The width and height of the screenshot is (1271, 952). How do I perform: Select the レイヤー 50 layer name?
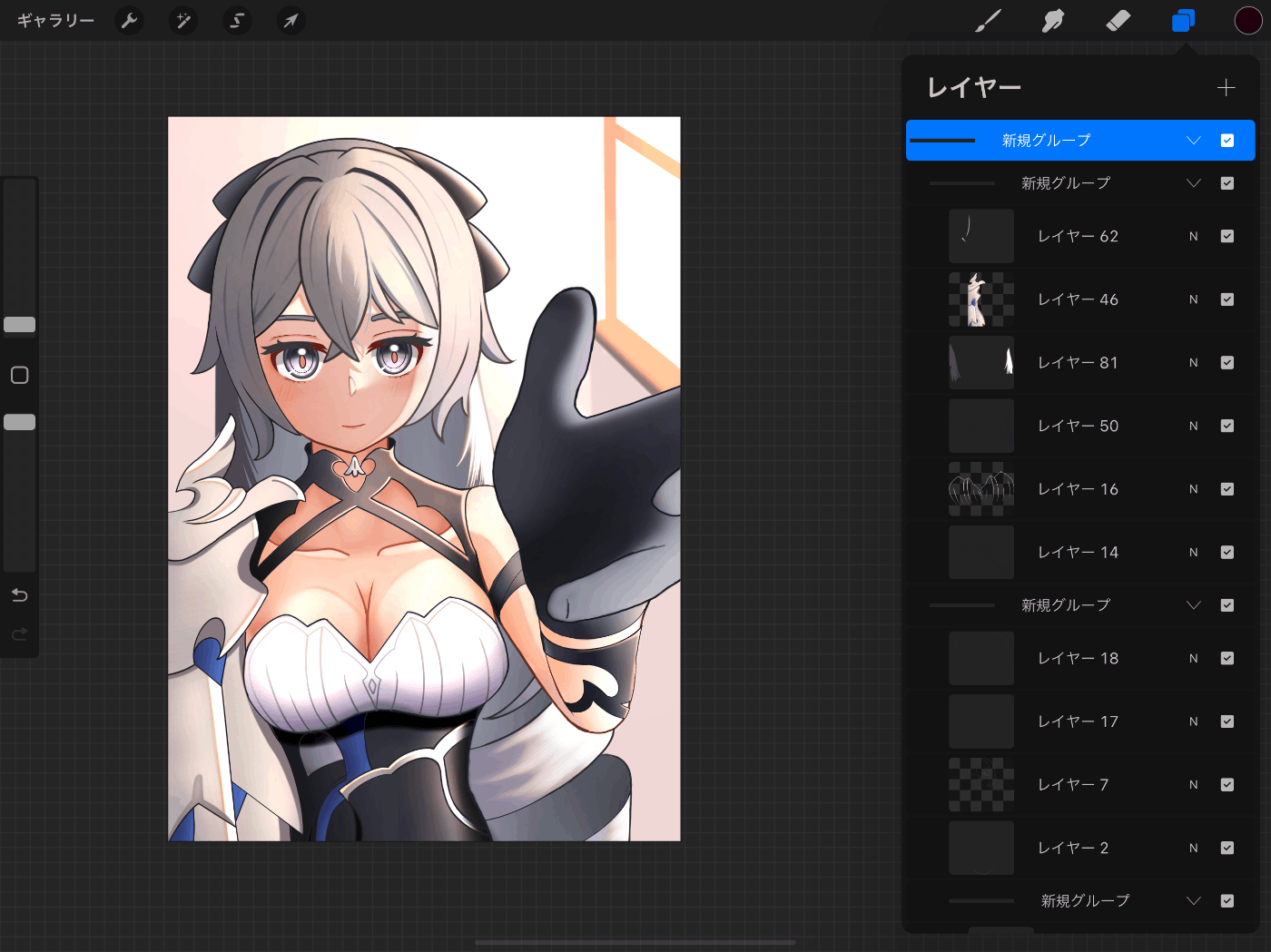pos(1079,426)
